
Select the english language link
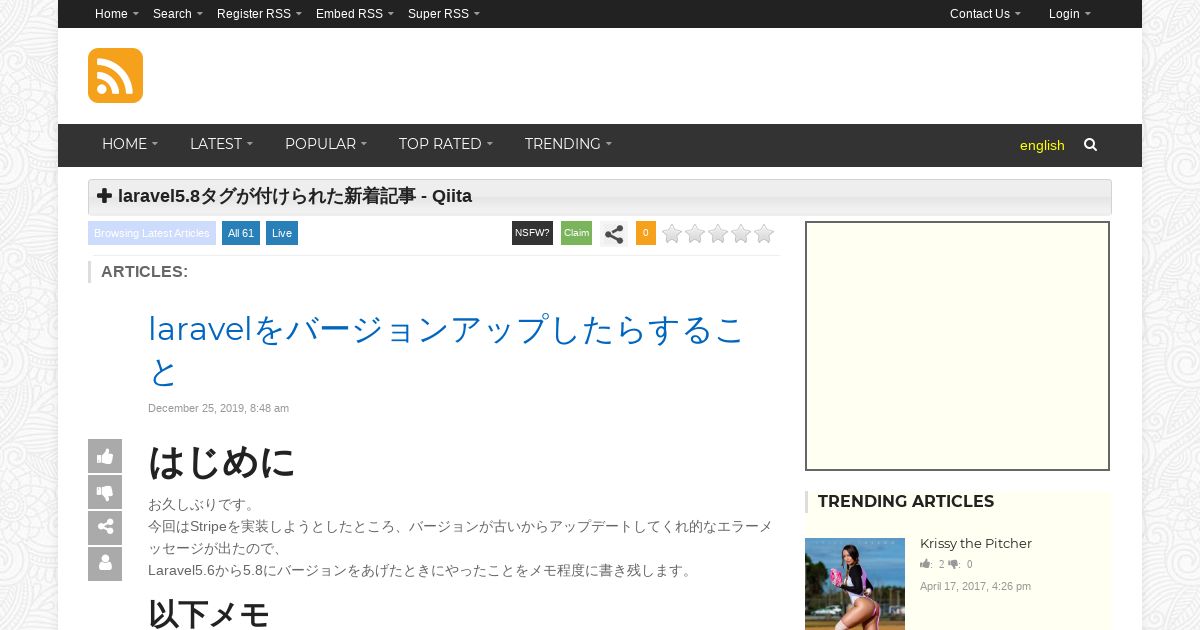click(1042, 145)
